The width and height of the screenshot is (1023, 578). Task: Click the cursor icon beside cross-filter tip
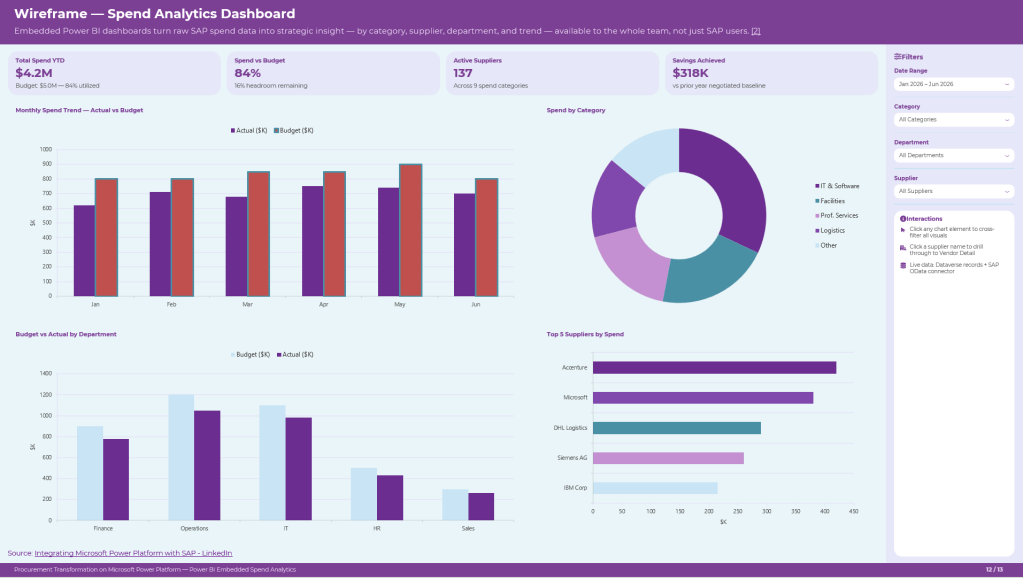(903, 230)
